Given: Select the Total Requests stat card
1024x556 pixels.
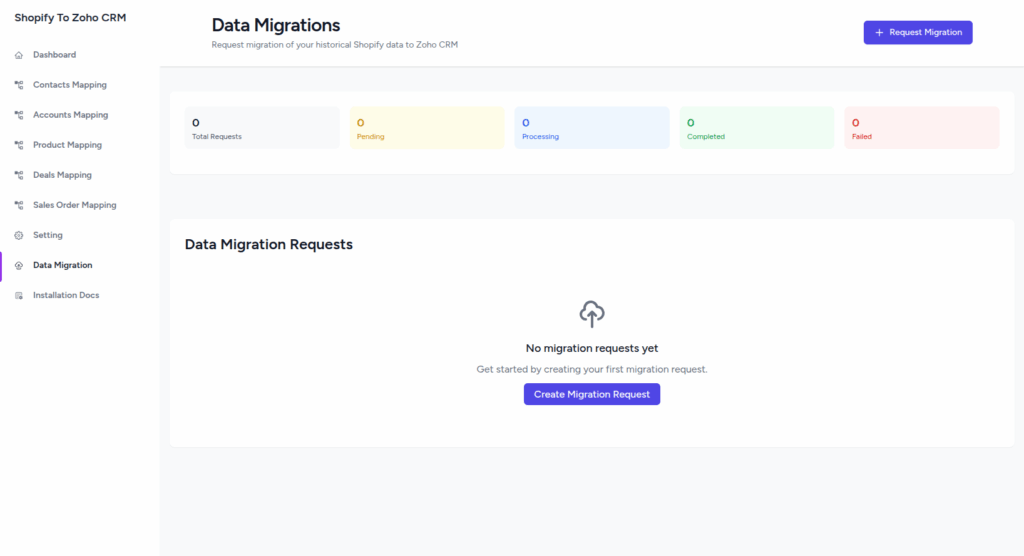Looking at the screenshot, I should 262,128.
